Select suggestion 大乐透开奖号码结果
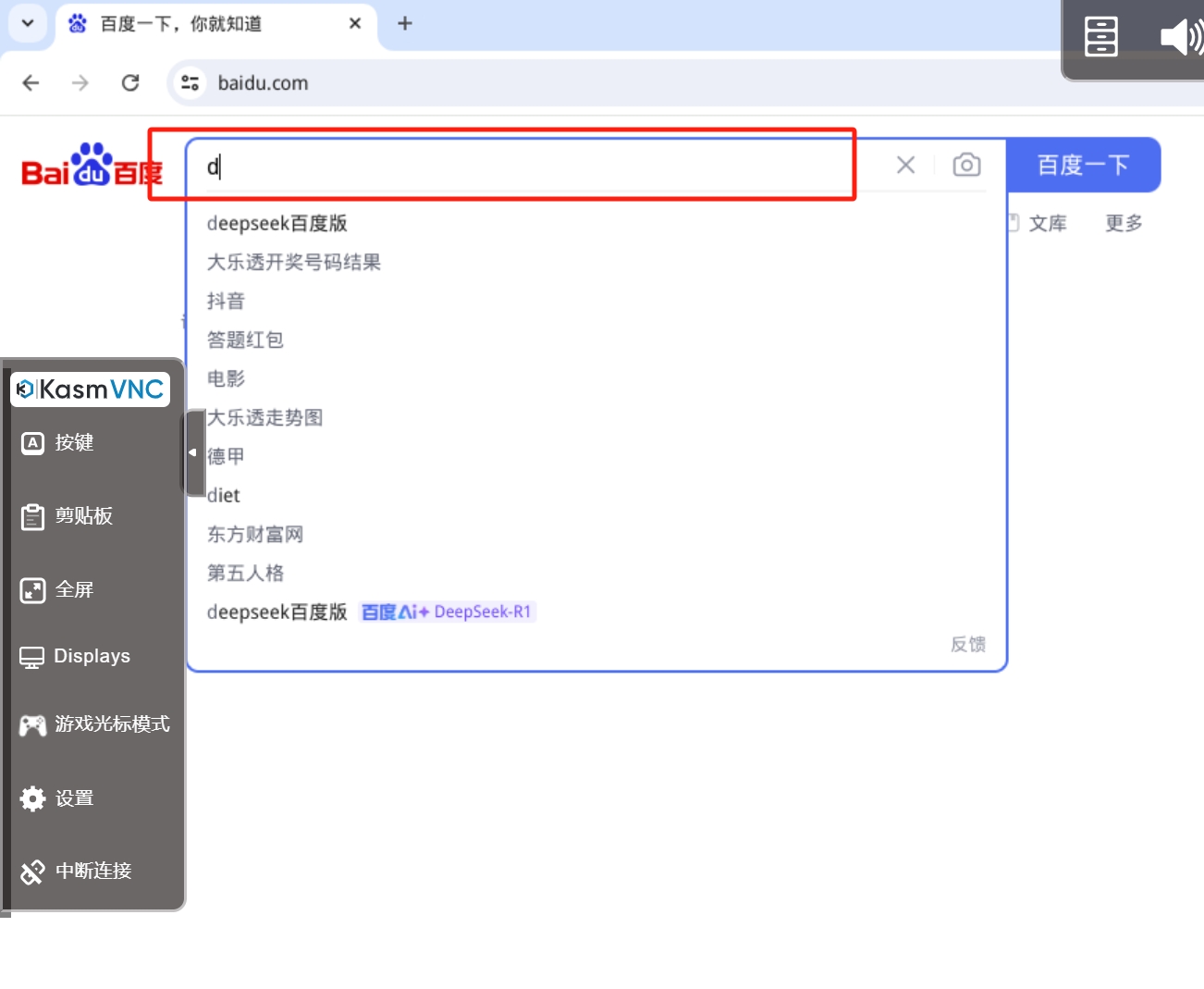Screen dimensions: 1204x989 tap(294, 262)
